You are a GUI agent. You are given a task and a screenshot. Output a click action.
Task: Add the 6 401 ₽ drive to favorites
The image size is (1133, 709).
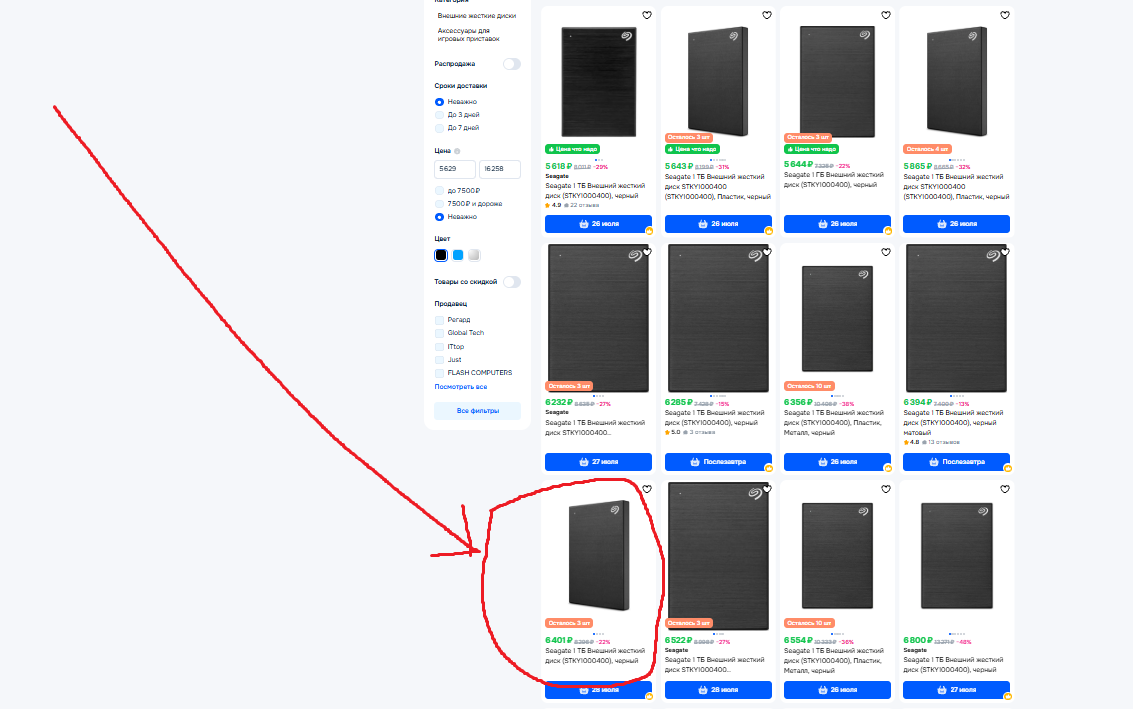647,489
